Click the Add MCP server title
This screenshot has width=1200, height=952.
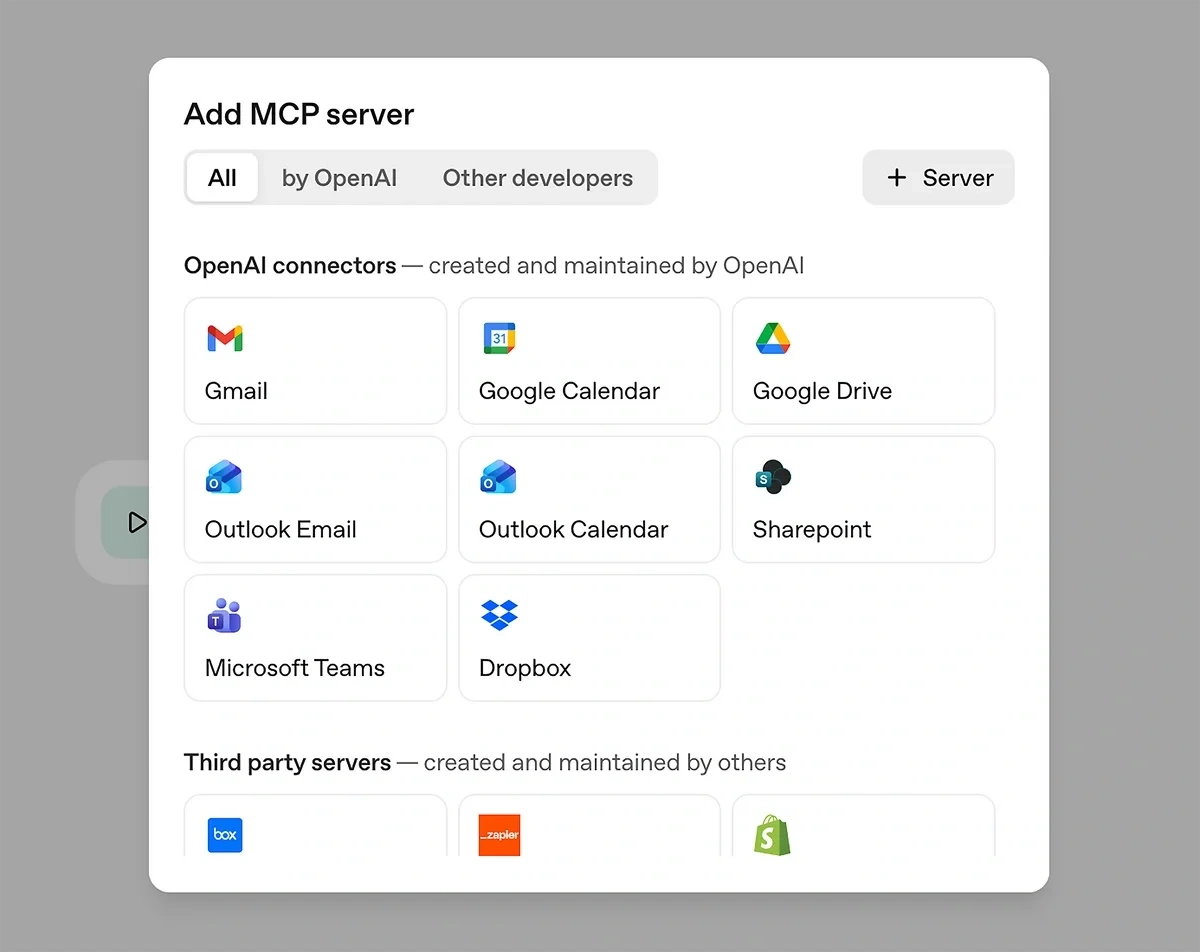(x=298, y=114)
